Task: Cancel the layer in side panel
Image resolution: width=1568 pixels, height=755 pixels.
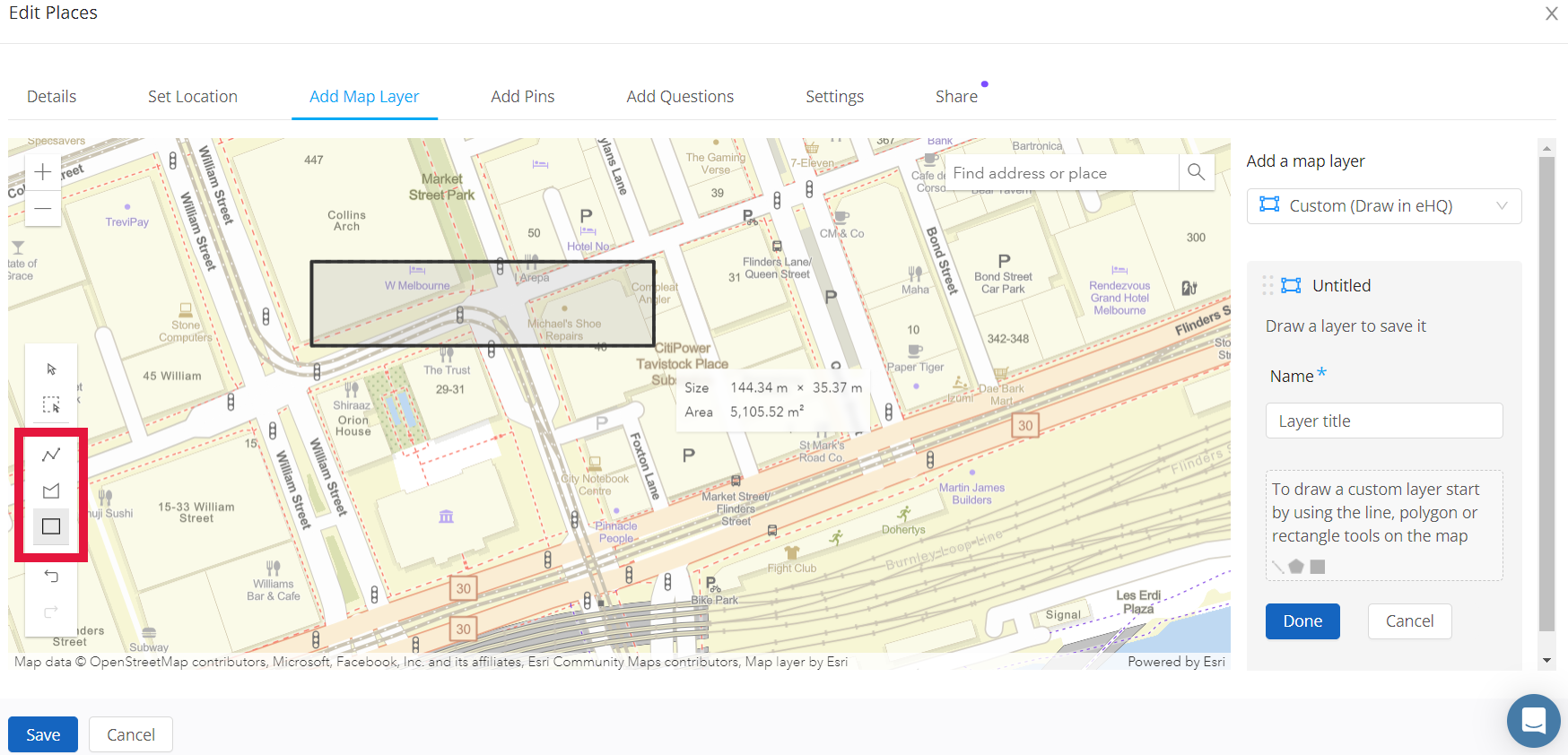Action: tap(1409, 621)
